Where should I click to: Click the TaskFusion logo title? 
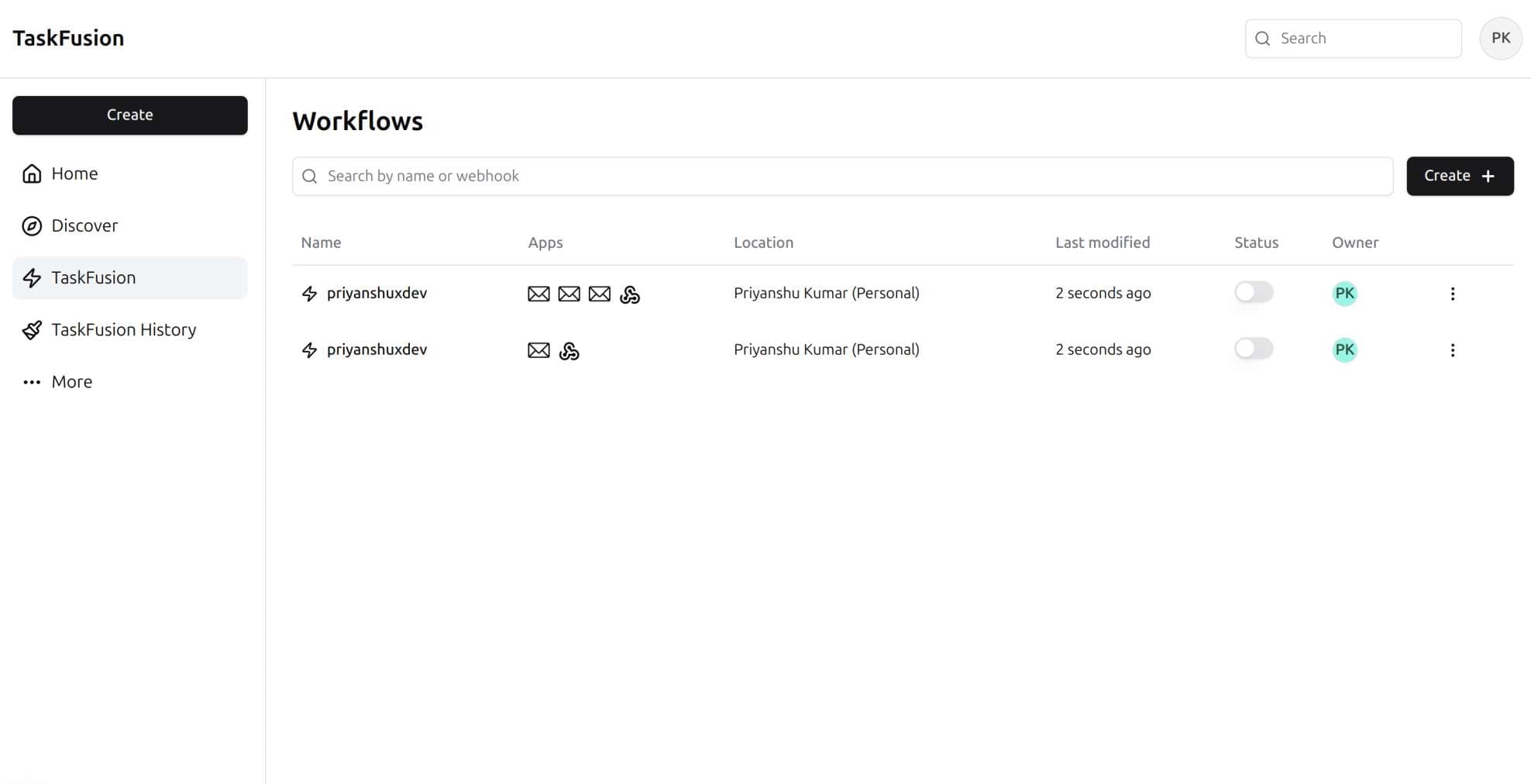point(68,38)
